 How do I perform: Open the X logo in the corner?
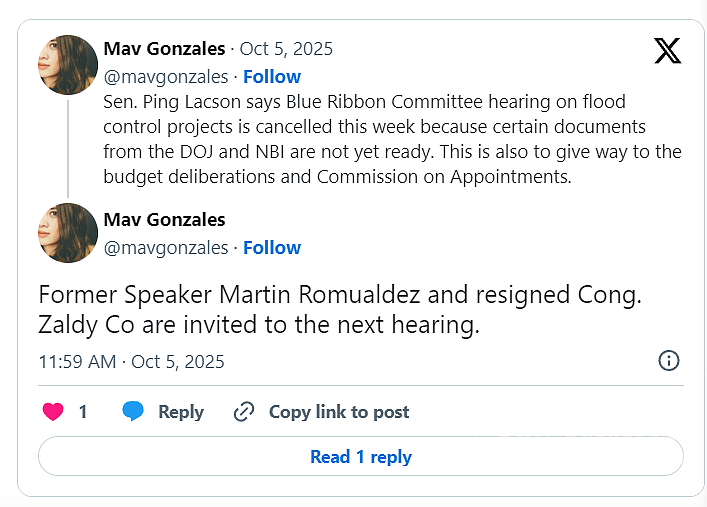click(x=667, y=49)
